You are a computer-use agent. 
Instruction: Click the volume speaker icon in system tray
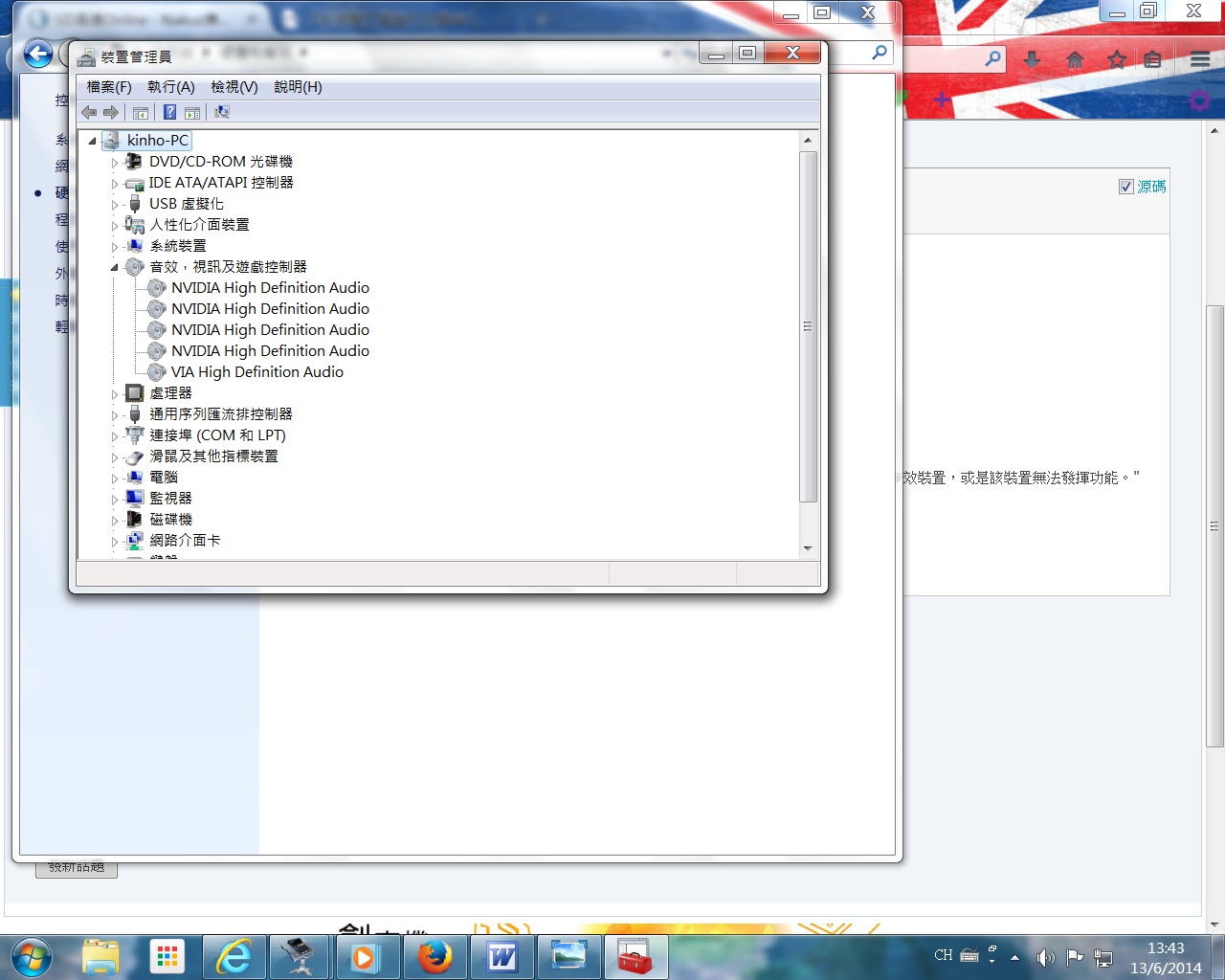coord(1045,957)
